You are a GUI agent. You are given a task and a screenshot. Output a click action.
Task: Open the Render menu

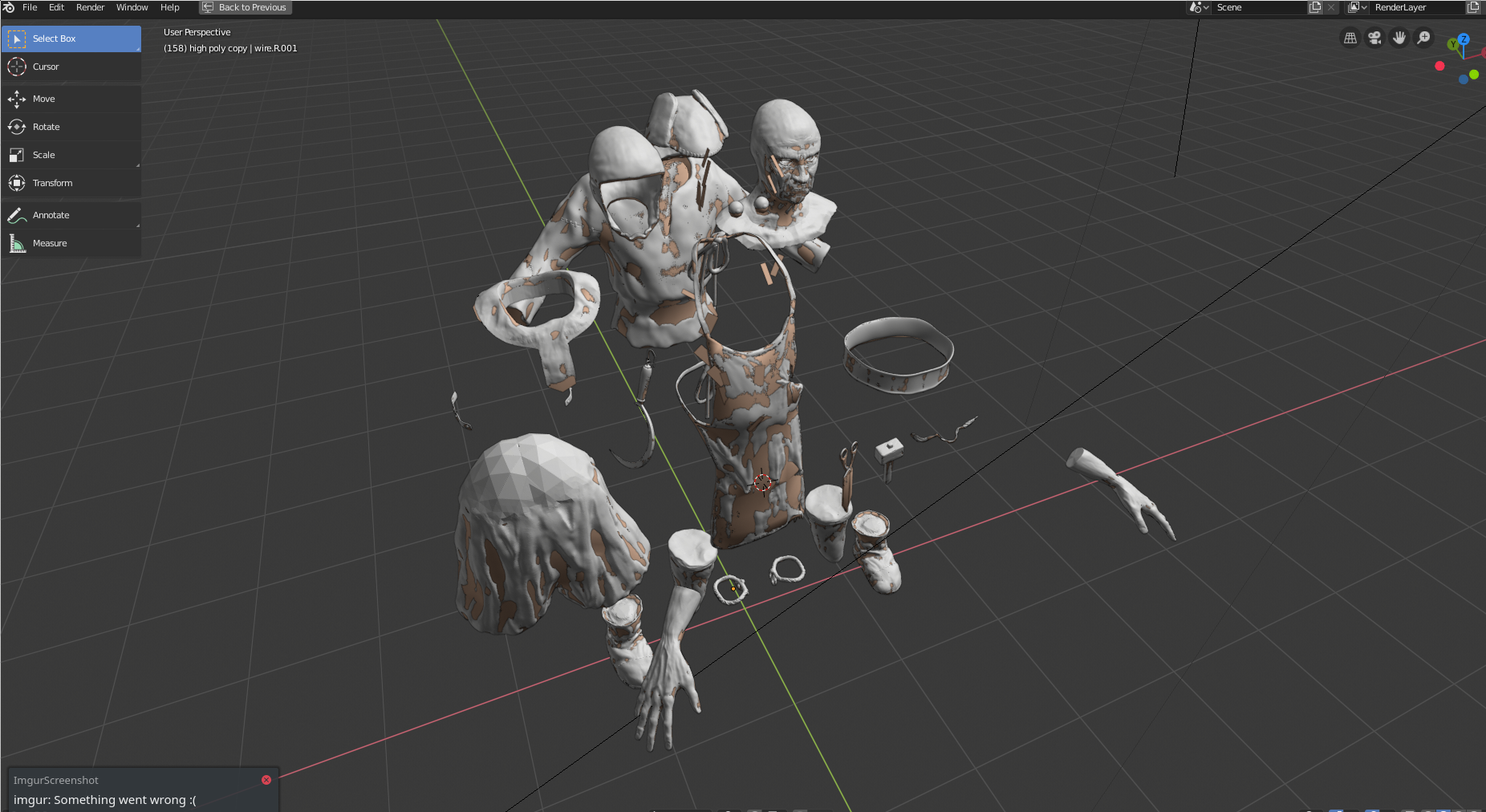click(x=90, y=7)
